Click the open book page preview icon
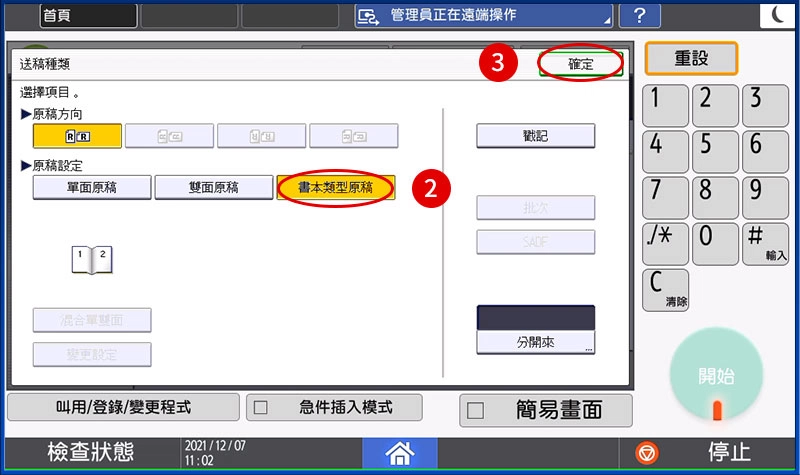Image resolution: width=800 pixels, height=475 pixels. (92, 259)
